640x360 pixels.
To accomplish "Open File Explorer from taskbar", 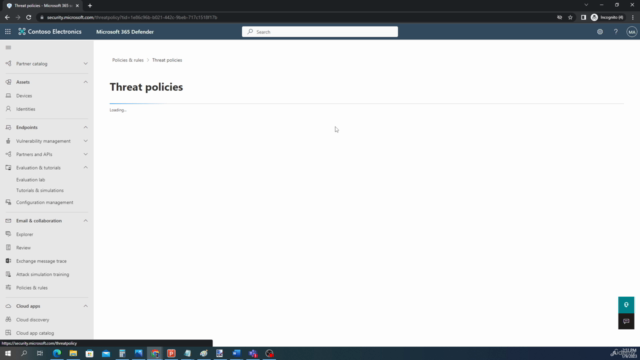I will pos(73,353).
